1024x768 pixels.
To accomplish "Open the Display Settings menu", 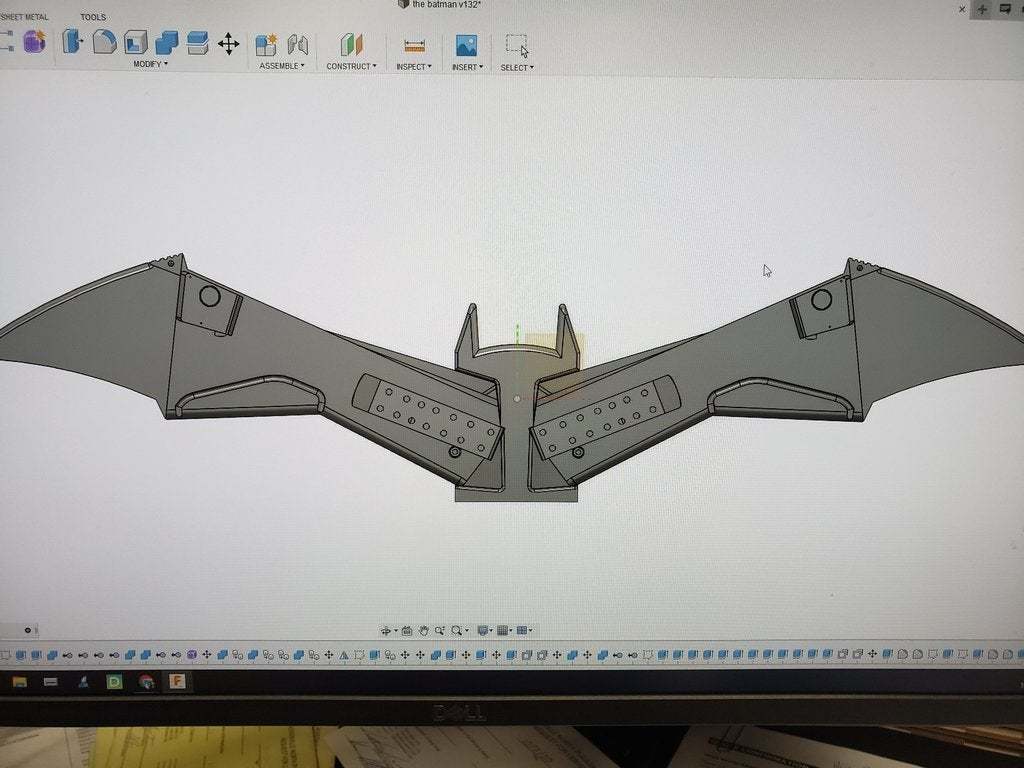I will click(x=484, y=630).
